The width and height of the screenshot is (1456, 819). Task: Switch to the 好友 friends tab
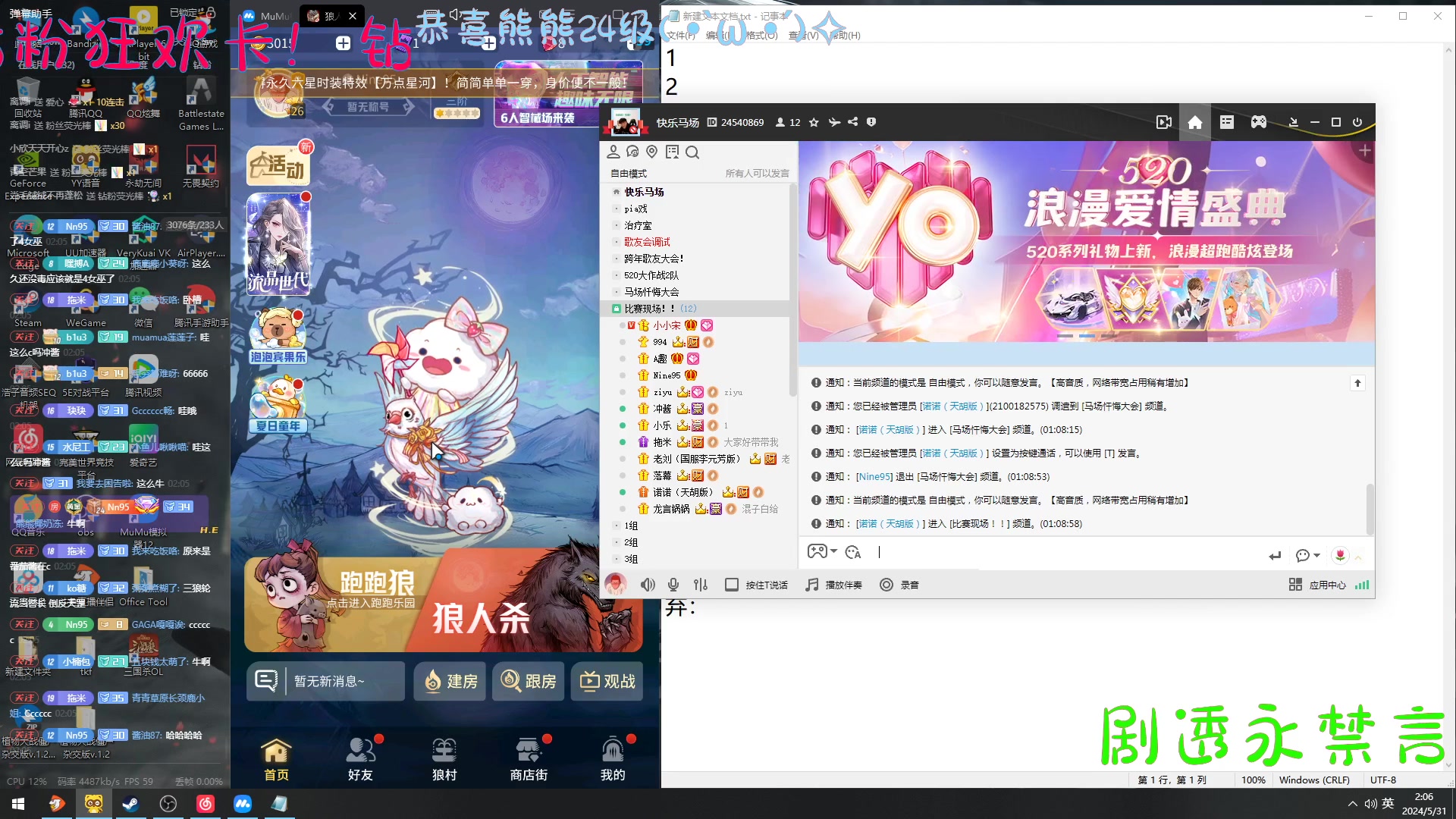(x=360, y=758)
